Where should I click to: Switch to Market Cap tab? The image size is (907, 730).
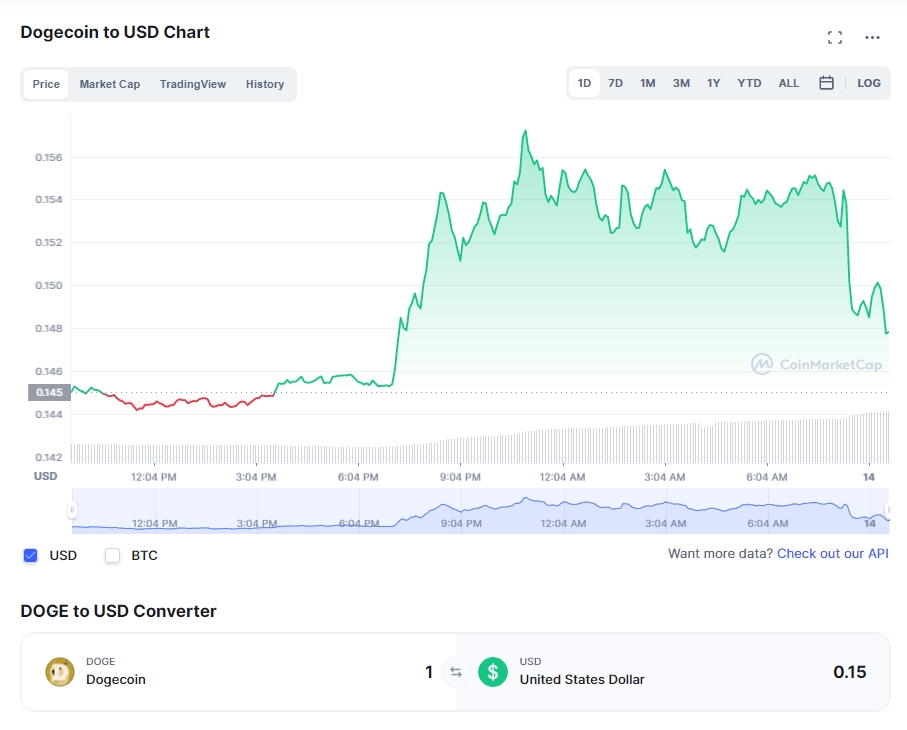(x=110, y=84)
